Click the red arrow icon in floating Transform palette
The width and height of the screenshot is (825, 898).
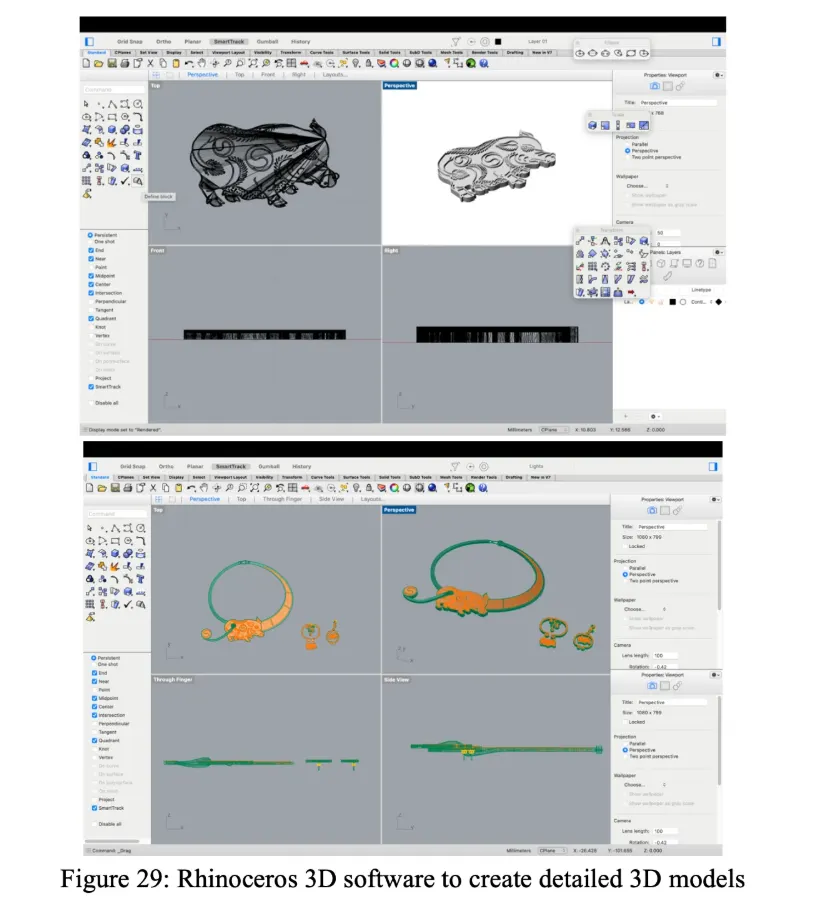[631, 293]
